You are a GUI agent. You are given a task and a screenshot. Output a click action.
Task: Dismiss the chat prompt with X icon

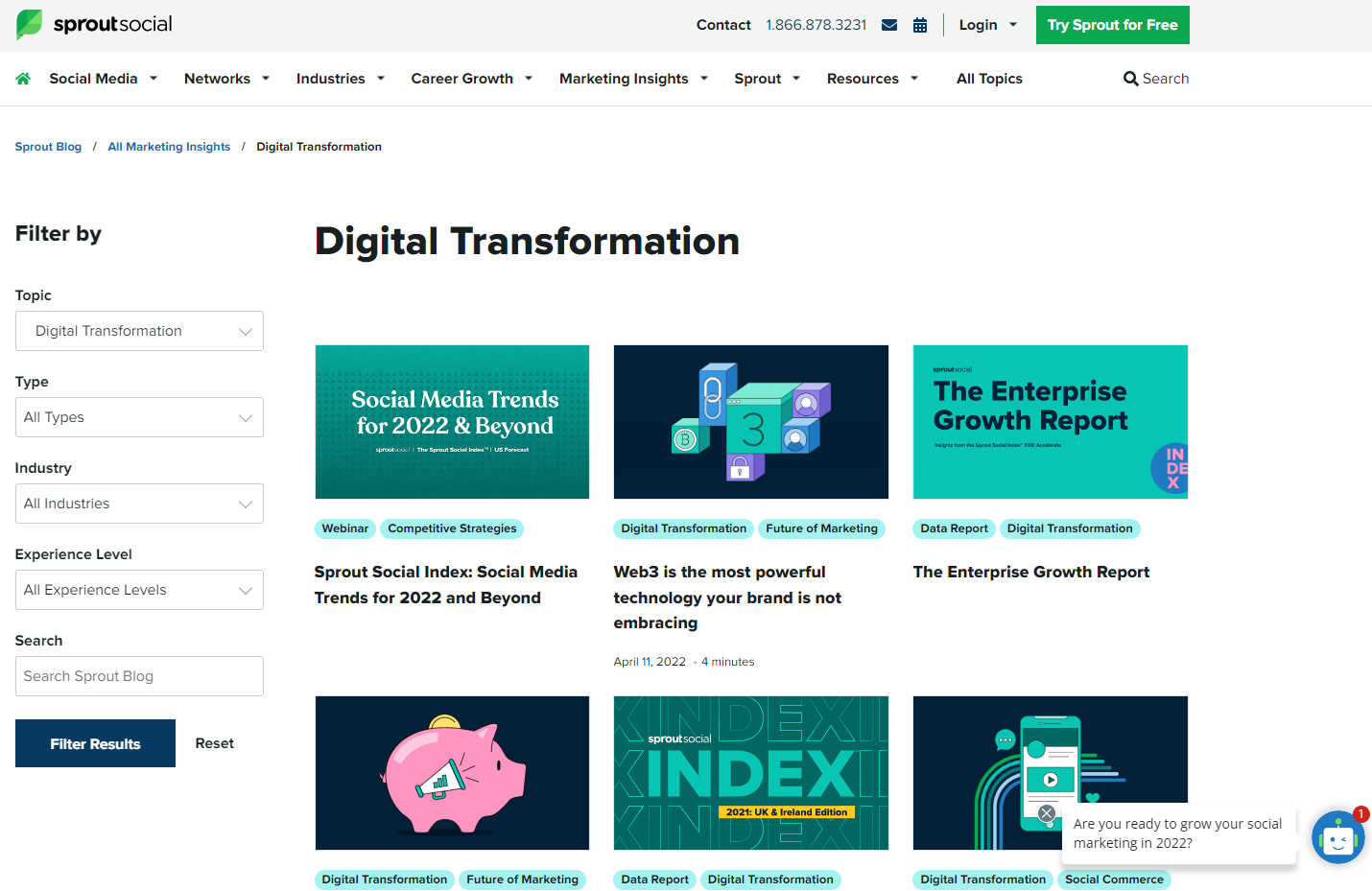[x=1047, y=813]
